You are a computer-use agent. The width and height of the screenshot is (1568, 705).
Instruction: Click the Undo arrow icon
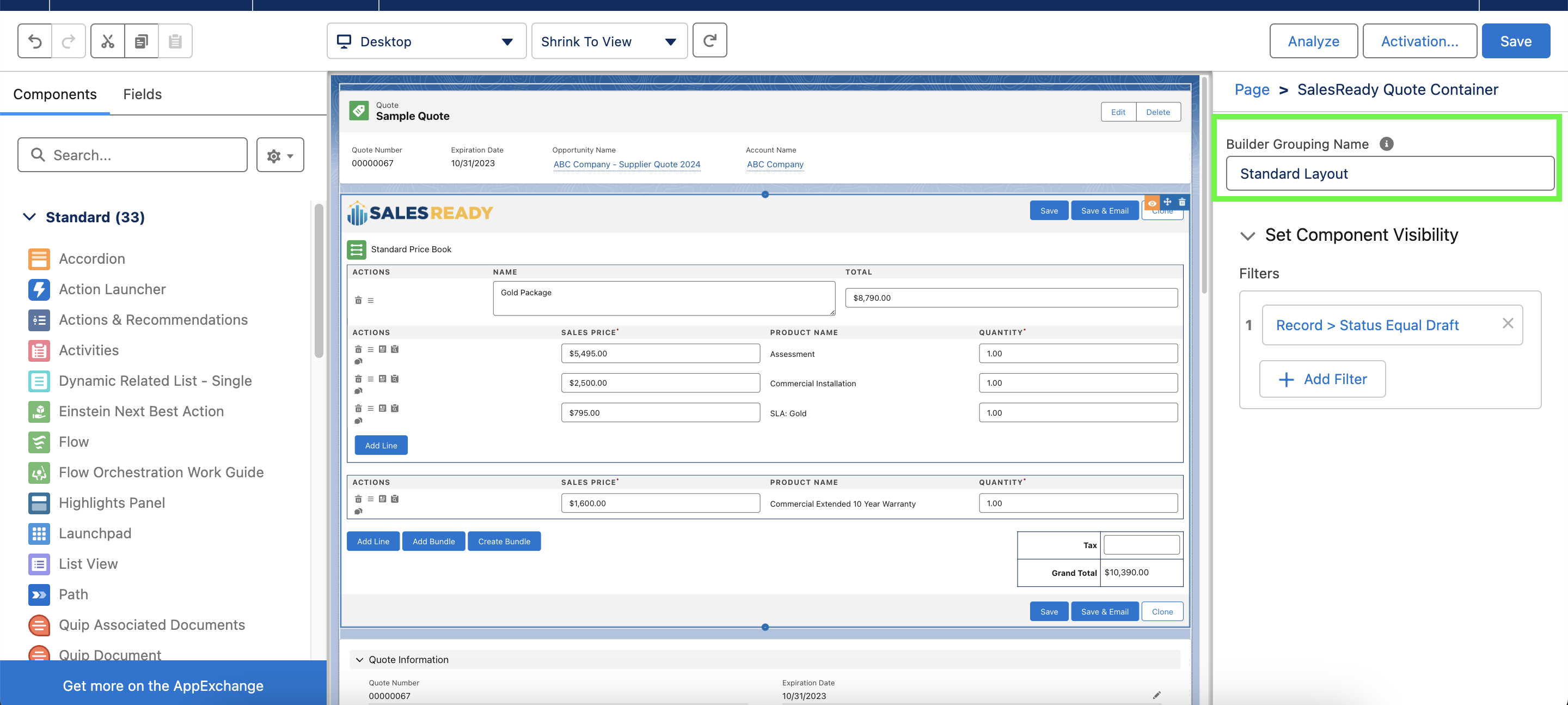pos(35,41)
